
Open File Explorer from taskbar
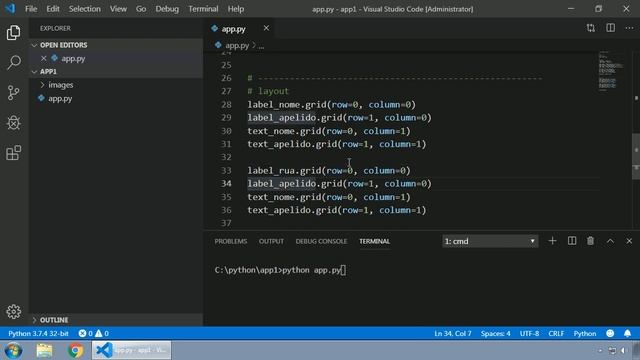(x=44, y=350)
